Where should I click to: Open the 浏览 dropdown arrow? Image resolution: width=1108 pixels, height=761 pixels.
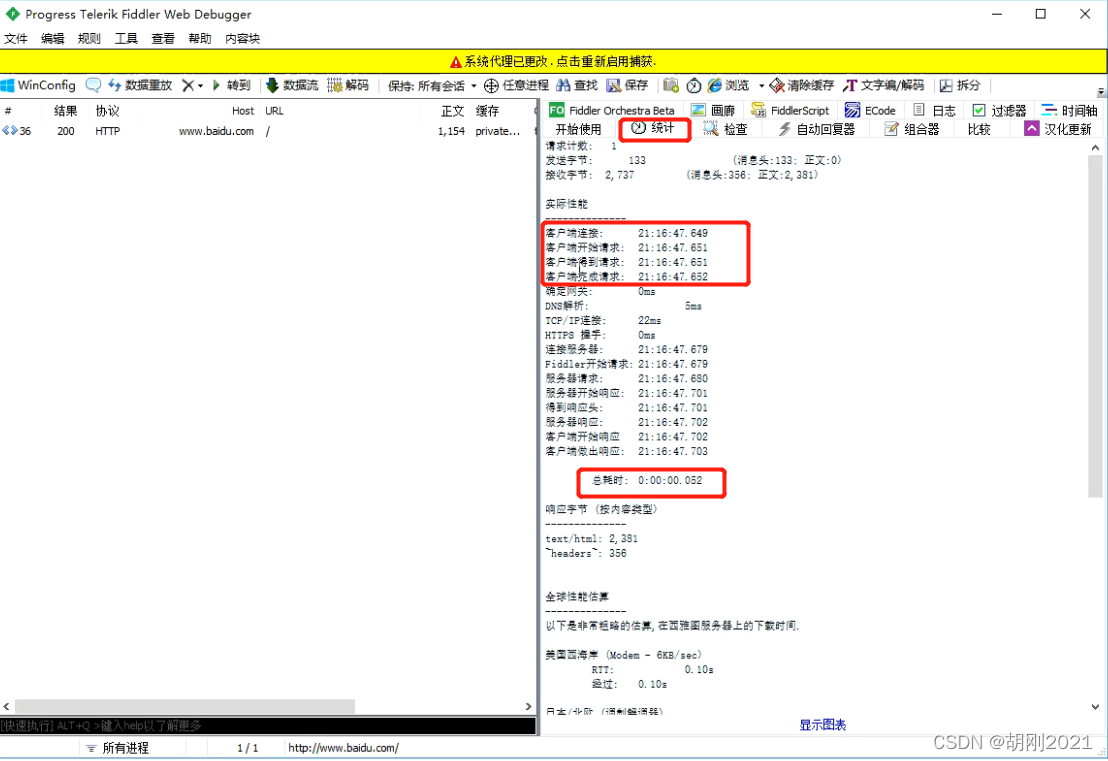click(x=761, y=86)
